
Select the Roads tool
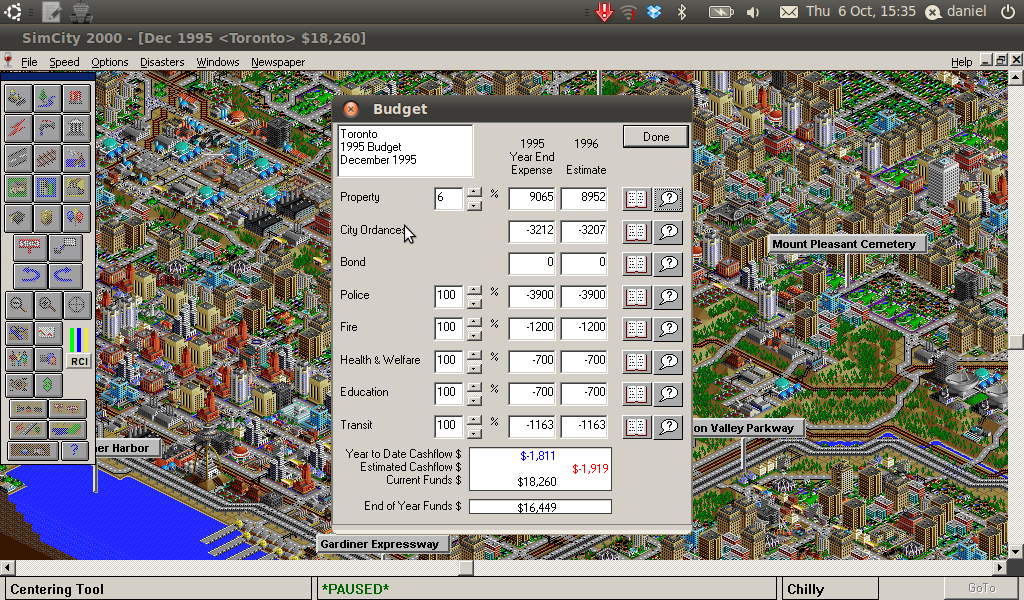(18, 158)
